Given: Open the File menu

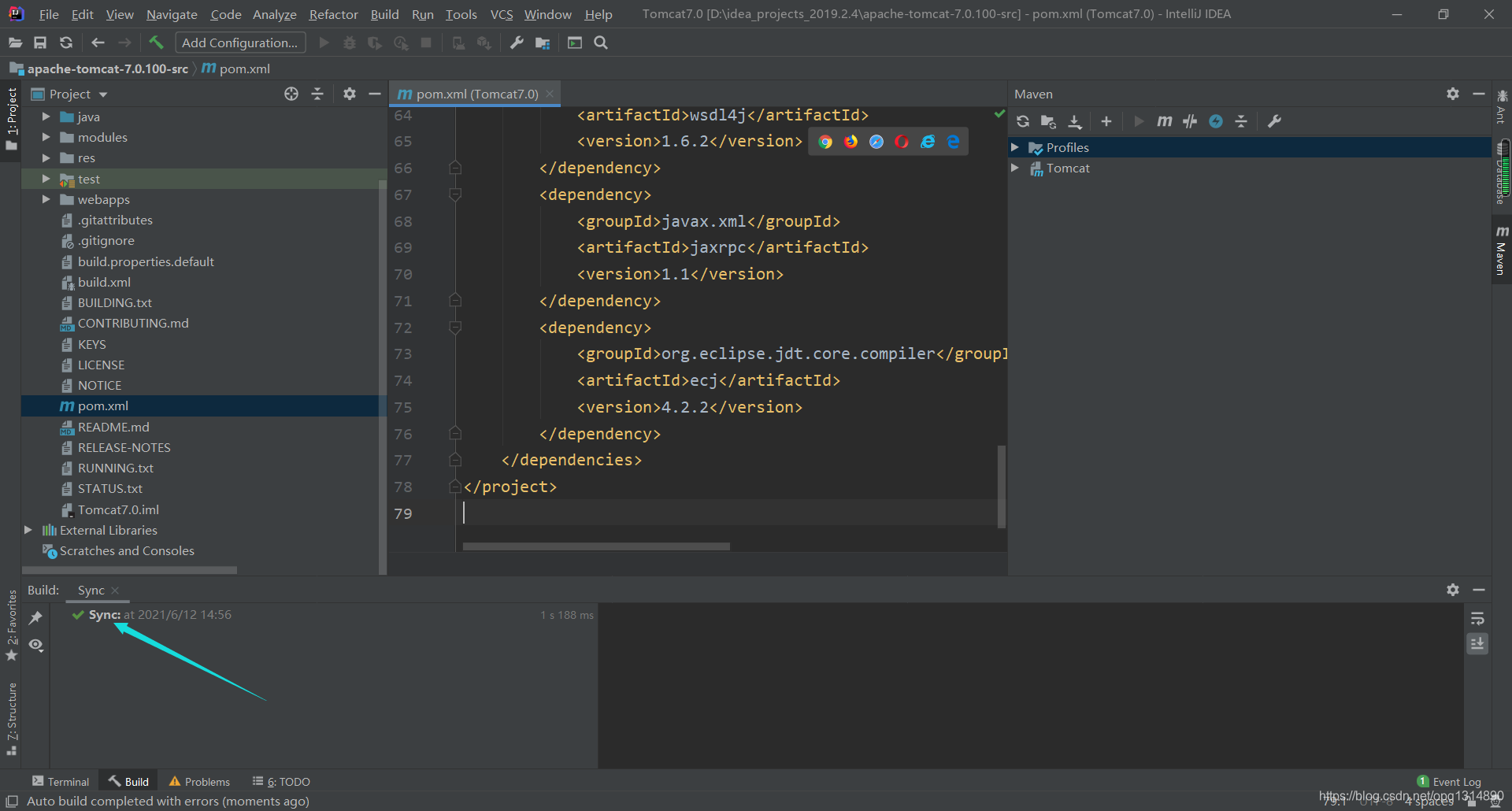Looking at the screenshot, I should (x=49, y=14).
